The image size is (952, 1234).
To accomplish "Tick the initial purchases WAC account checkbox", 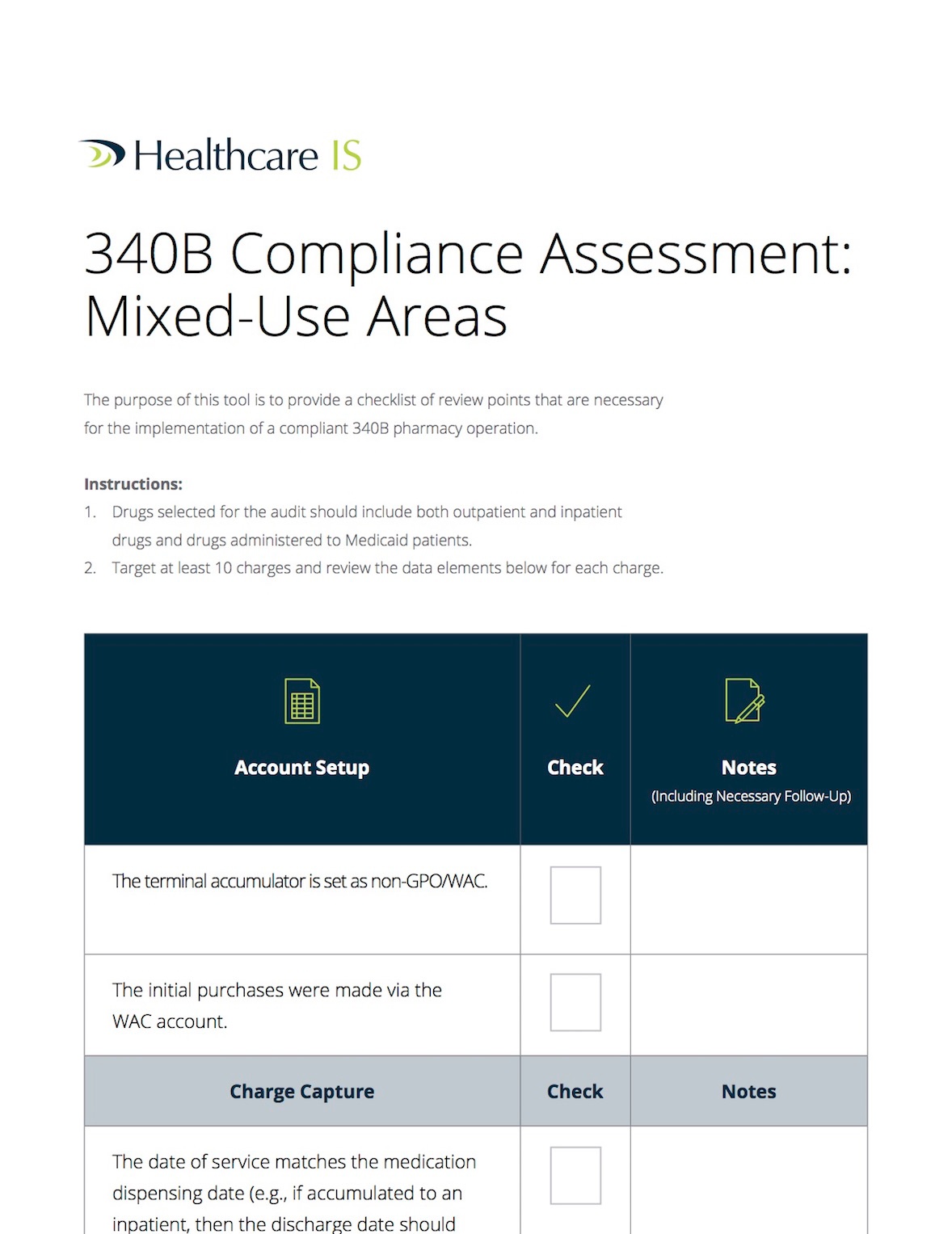I will (x=575, y=1002).
